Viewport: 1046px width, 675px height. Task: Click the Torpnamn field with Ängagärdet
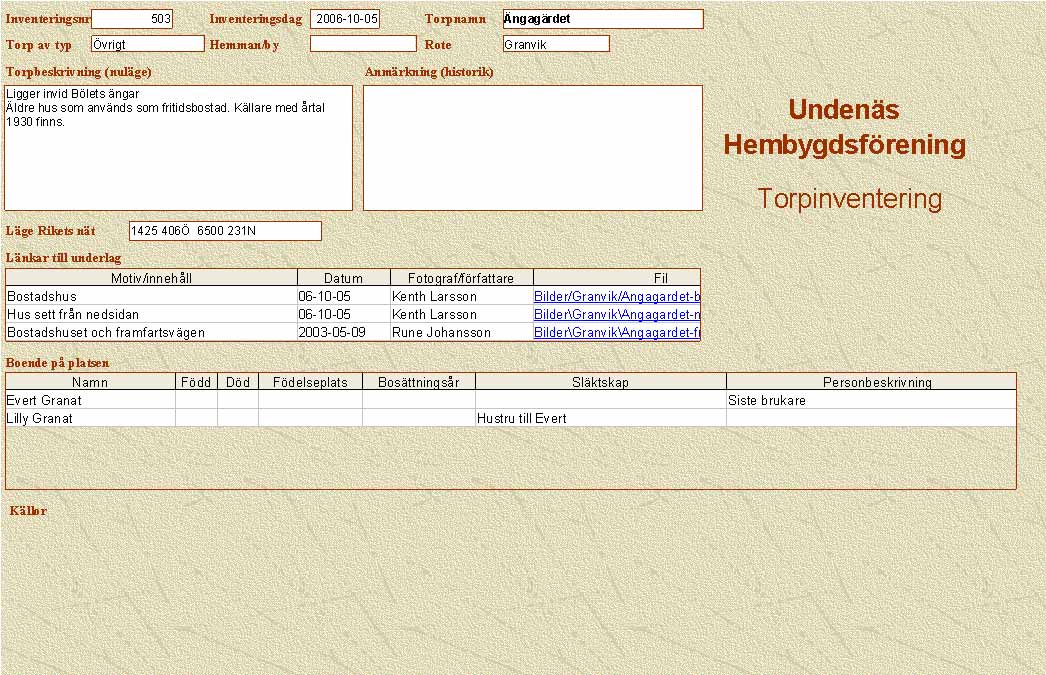(x=602, y=19)
